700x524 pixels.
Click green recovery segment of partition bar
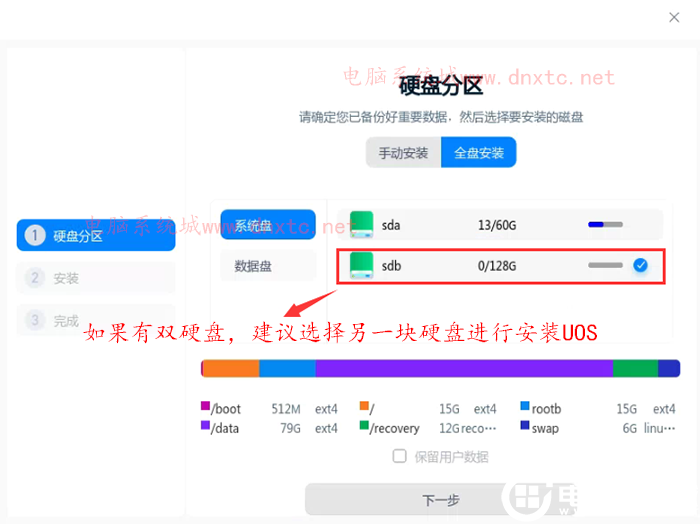point(635,368)
